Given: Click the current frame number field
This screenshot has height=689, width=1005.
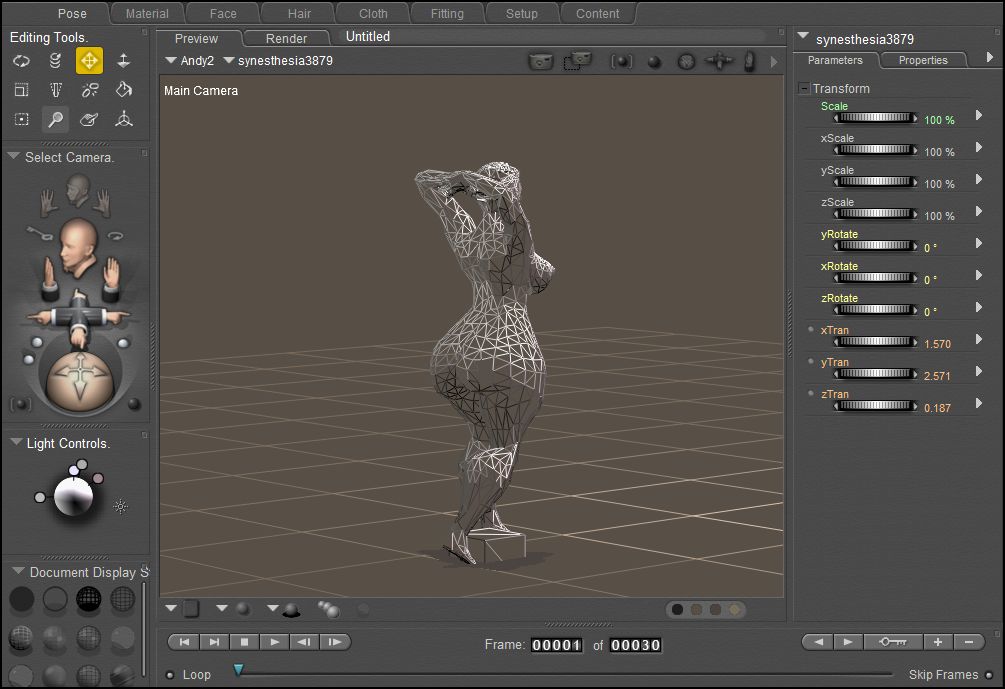Looking at the screenshot, I should click(556, 645).
